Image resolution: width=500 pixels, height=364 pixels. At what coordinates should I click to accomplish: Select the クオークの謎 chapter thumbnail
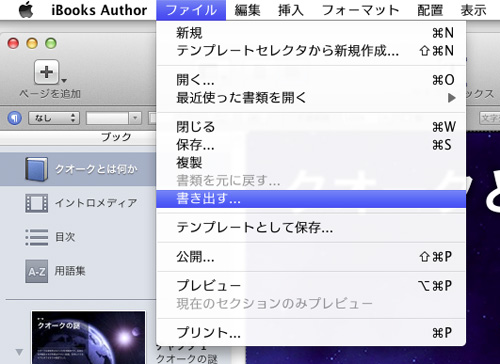tap(89, 337)
